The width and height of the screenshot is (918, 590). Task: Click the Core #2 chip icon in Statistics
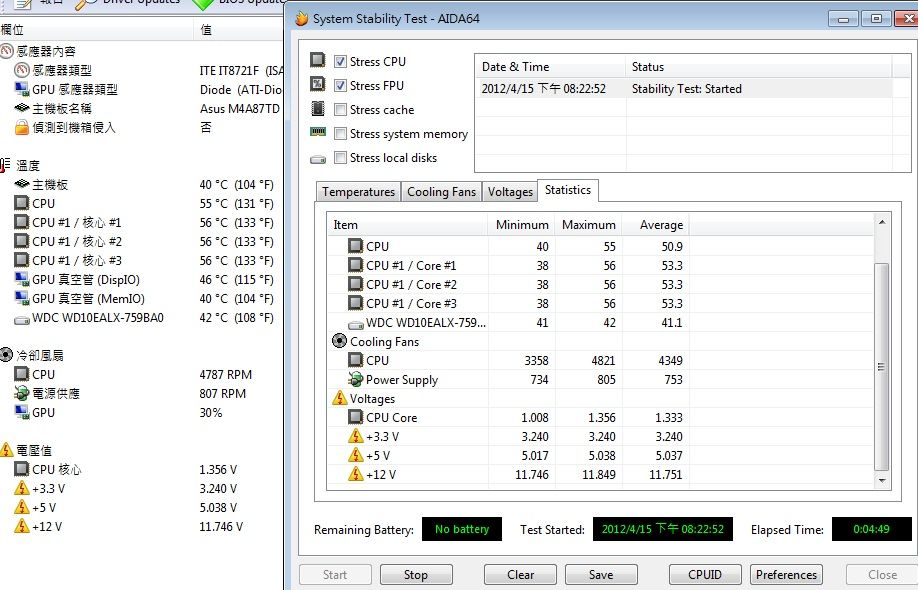(355, 284)
